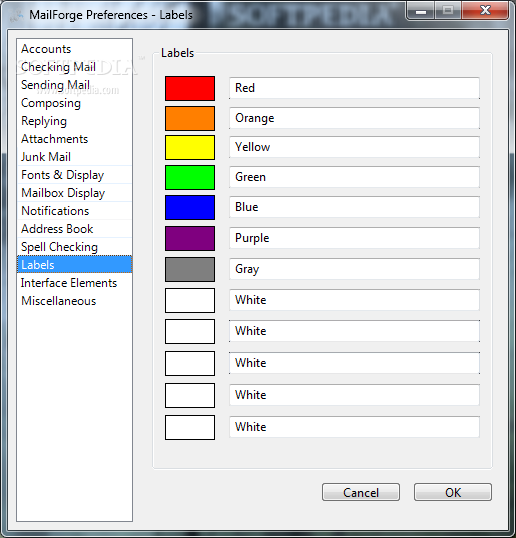
Task: Pick the yellow label color swatch
Action: [x=190, y=148]
